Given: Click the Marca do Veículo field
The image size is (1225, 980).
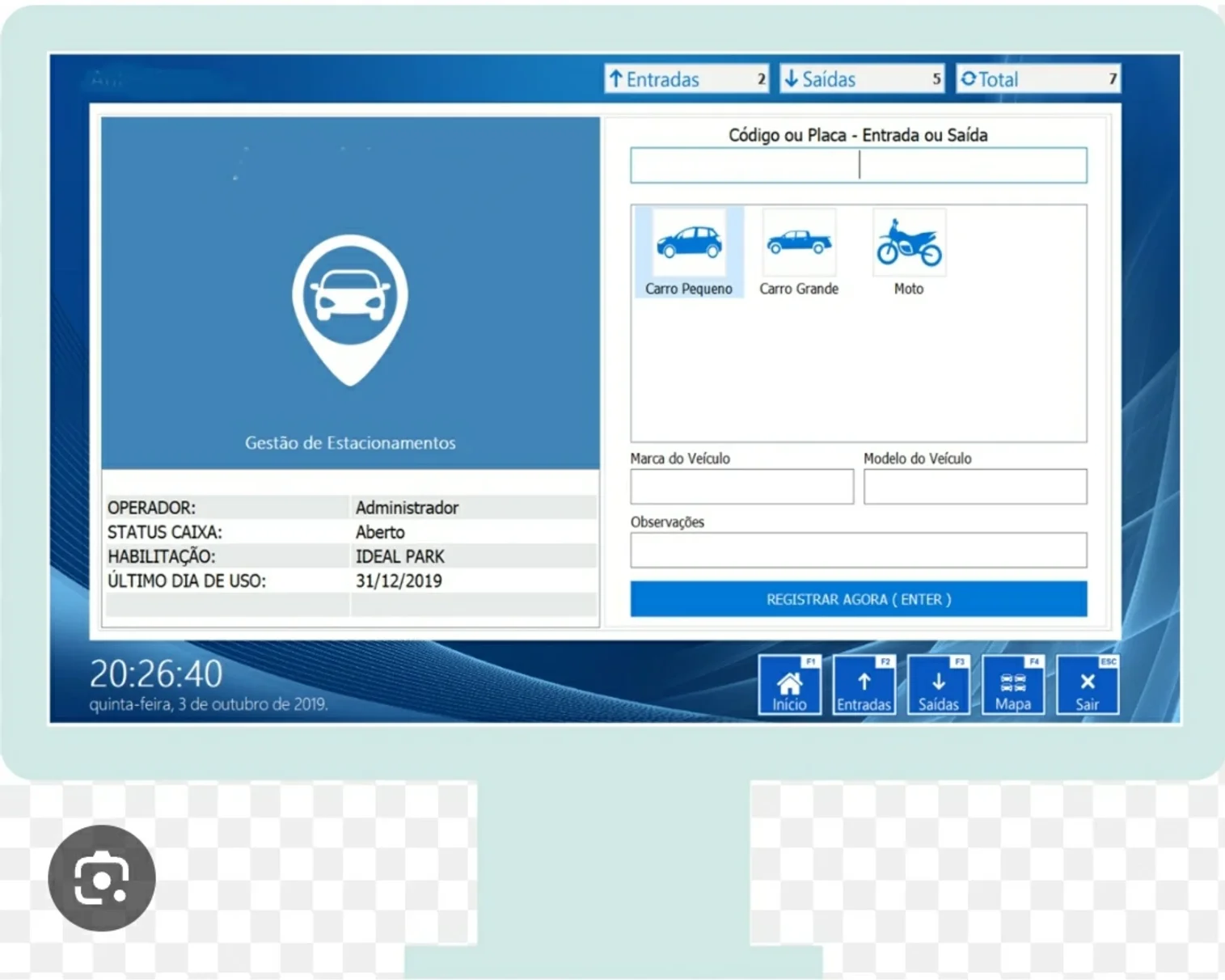Looking at the screenshot, I should click(x=742, y=487).
